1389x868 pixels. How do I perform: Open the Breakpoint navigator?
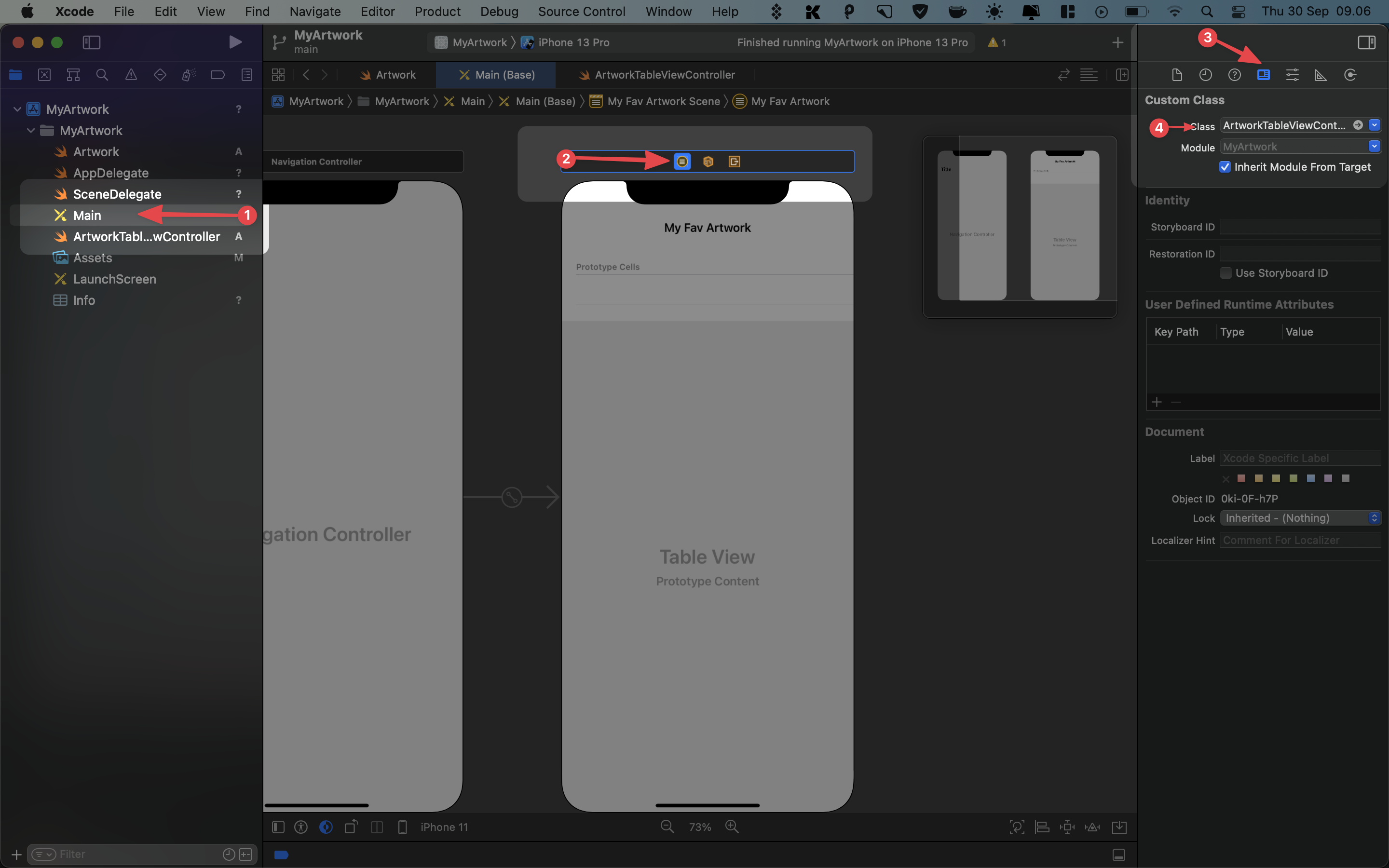218,75
